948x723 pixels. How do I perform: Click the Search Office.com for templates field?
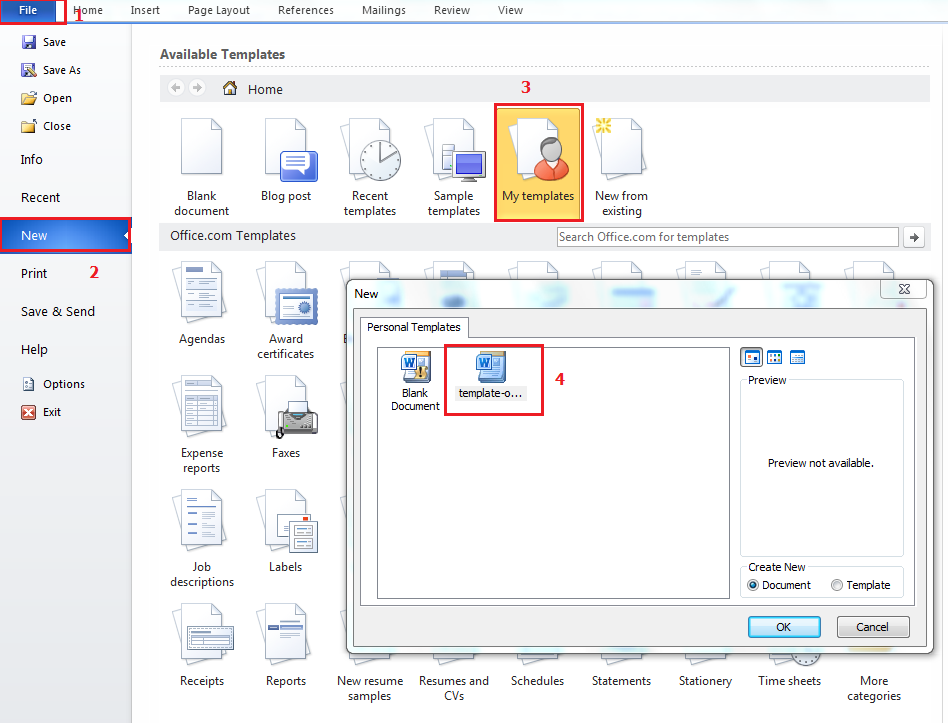727,237
